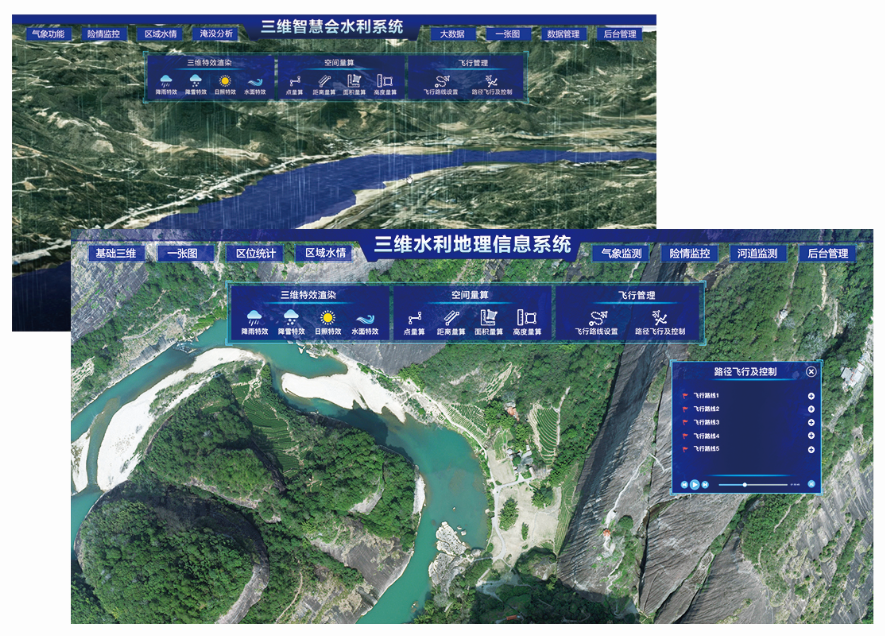The height and width of the screenshot is (636, 885).
Task: Open 大数据 in the back window
Action: 453,34
